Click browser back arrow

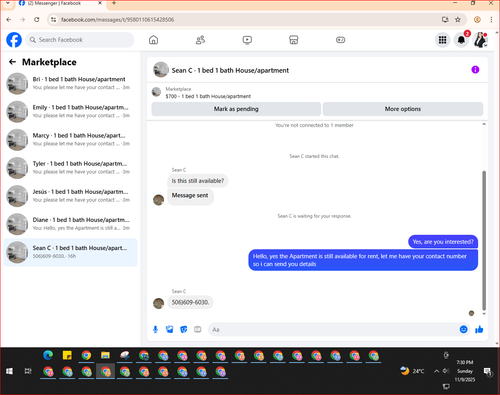9,20
